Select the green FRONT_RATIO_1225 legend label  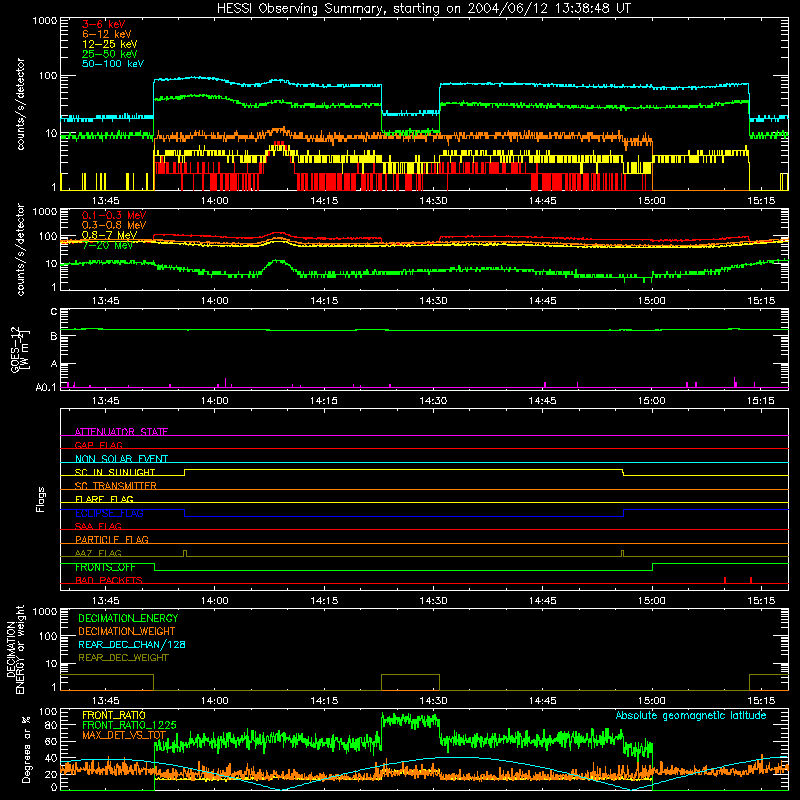pos(130,725)
